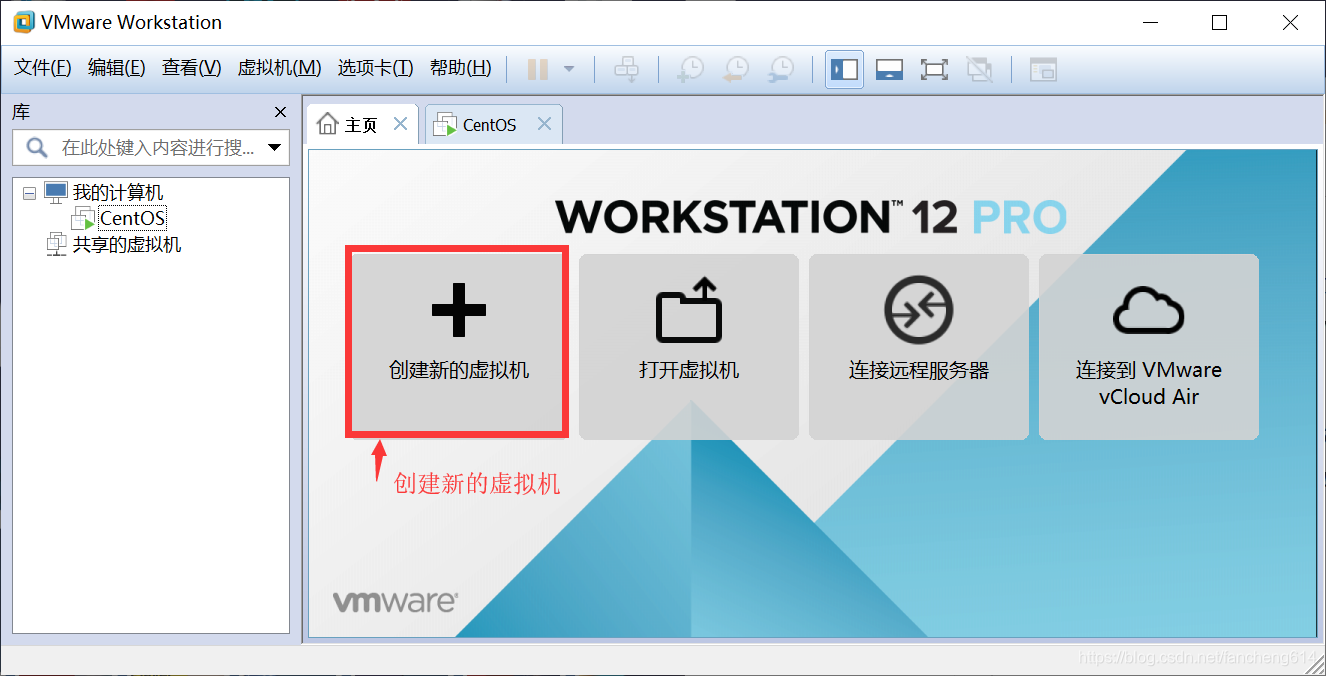Select 共享的虚拟机 in the library tree
1326x676 pixels.
tap(127, 244)
